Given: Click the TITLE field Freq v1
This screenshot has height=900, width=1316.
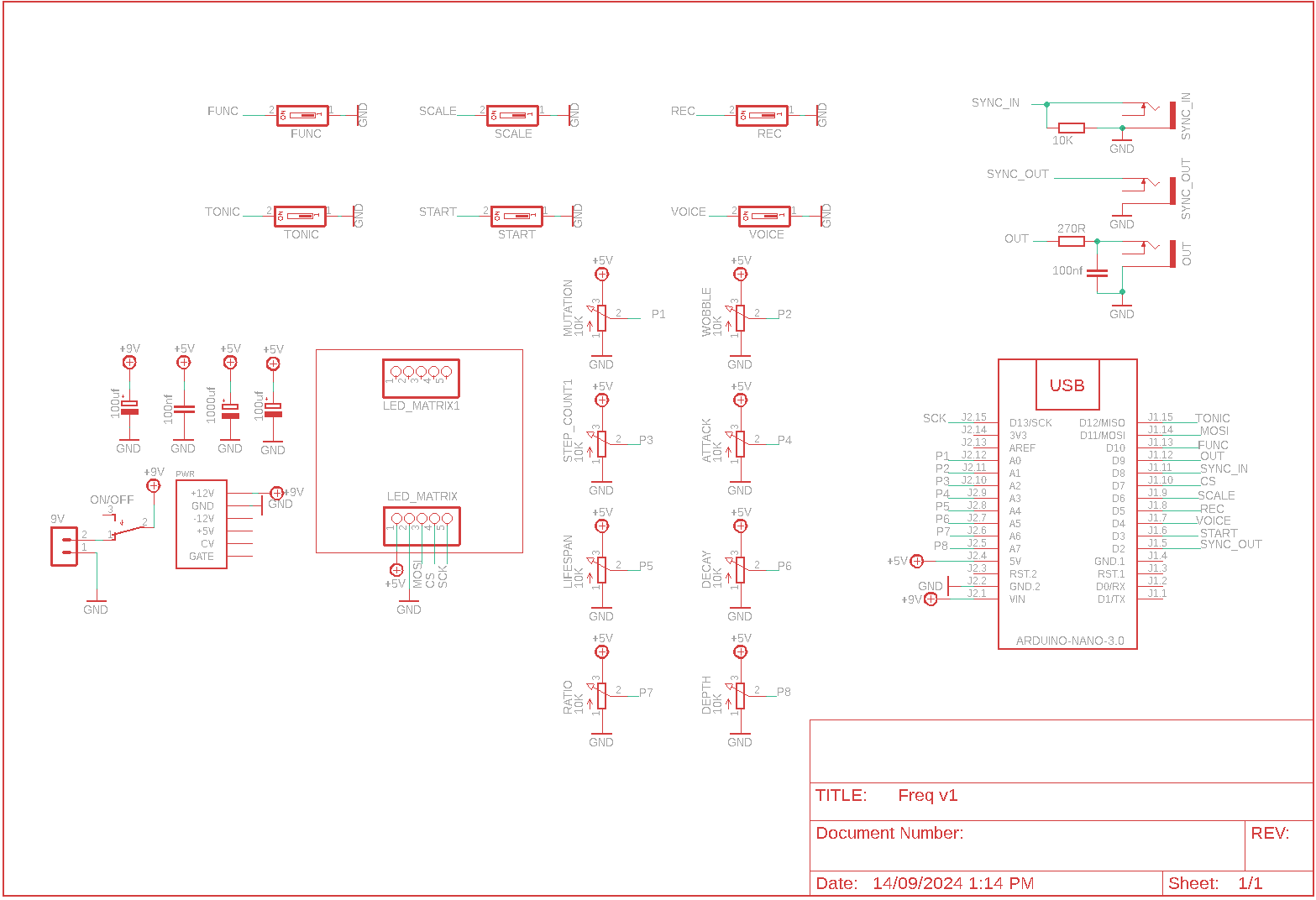Looking at the screenshot, I should tap(928, 795).
